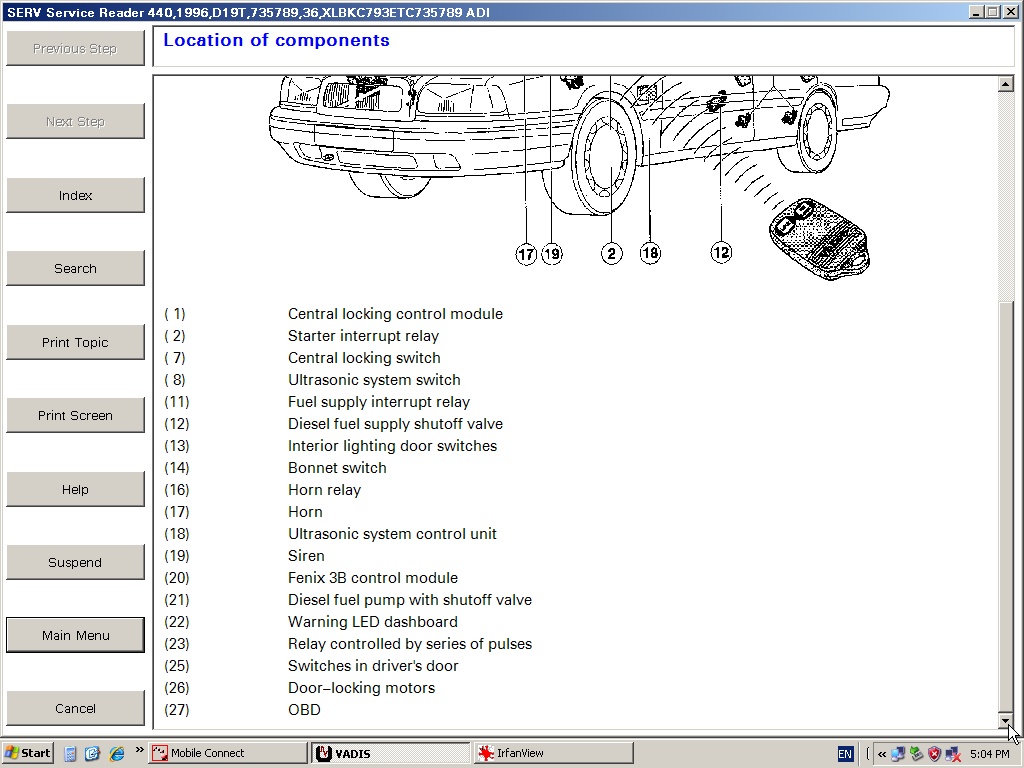Viewport: 1024px width, 768px height.
Task: Click the EN language indicator
Action: pos(844,754)
